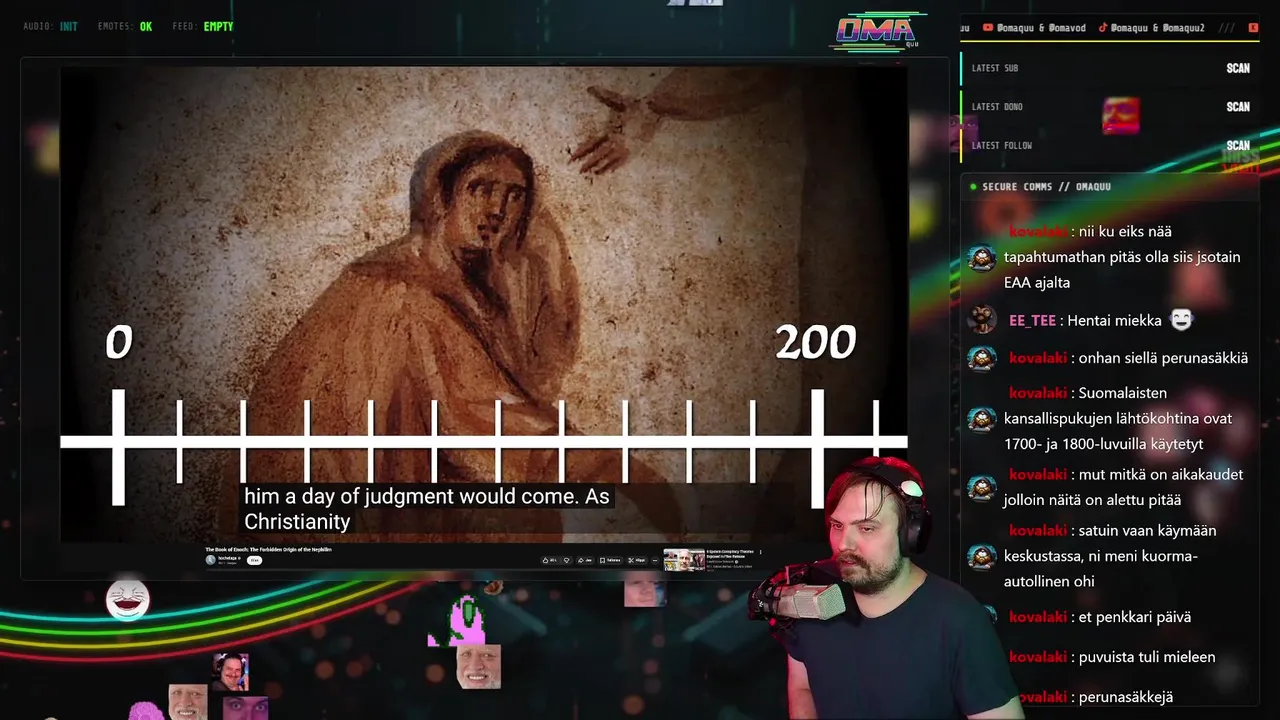Click the smiling old man face emote
The width and height of the screenshot is (1280, 720).
(x=479, y=667)
